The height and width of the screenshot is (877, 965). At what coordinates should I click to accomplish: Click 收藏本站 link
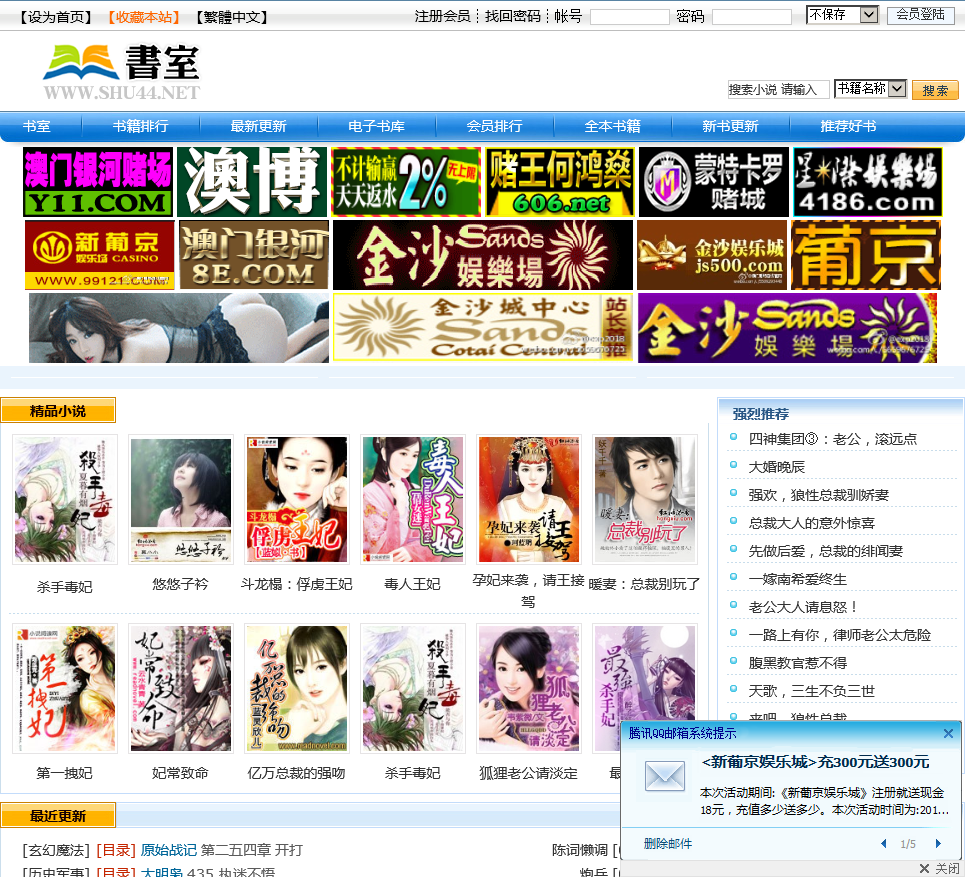[x=144, y=17]
